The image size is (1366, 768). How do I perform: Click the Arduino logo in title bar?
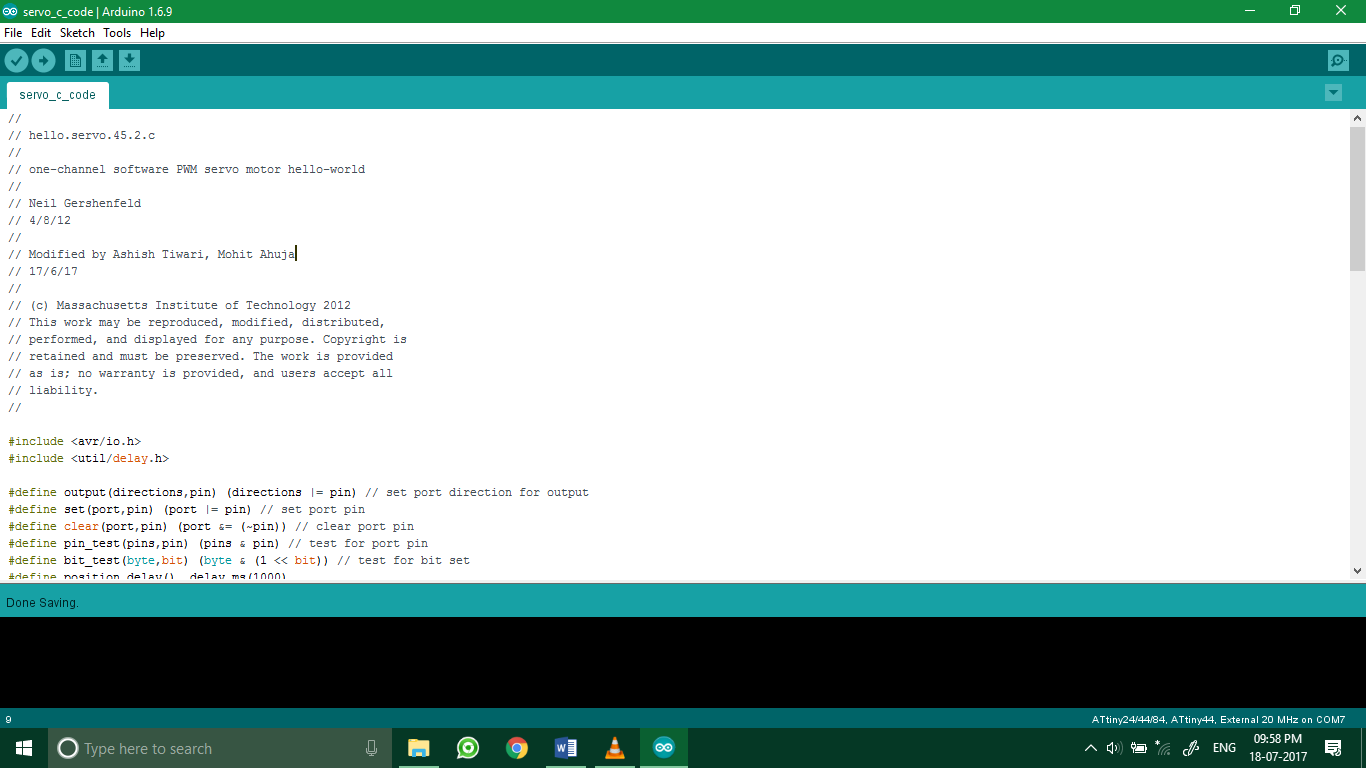(x=10, y=11)
